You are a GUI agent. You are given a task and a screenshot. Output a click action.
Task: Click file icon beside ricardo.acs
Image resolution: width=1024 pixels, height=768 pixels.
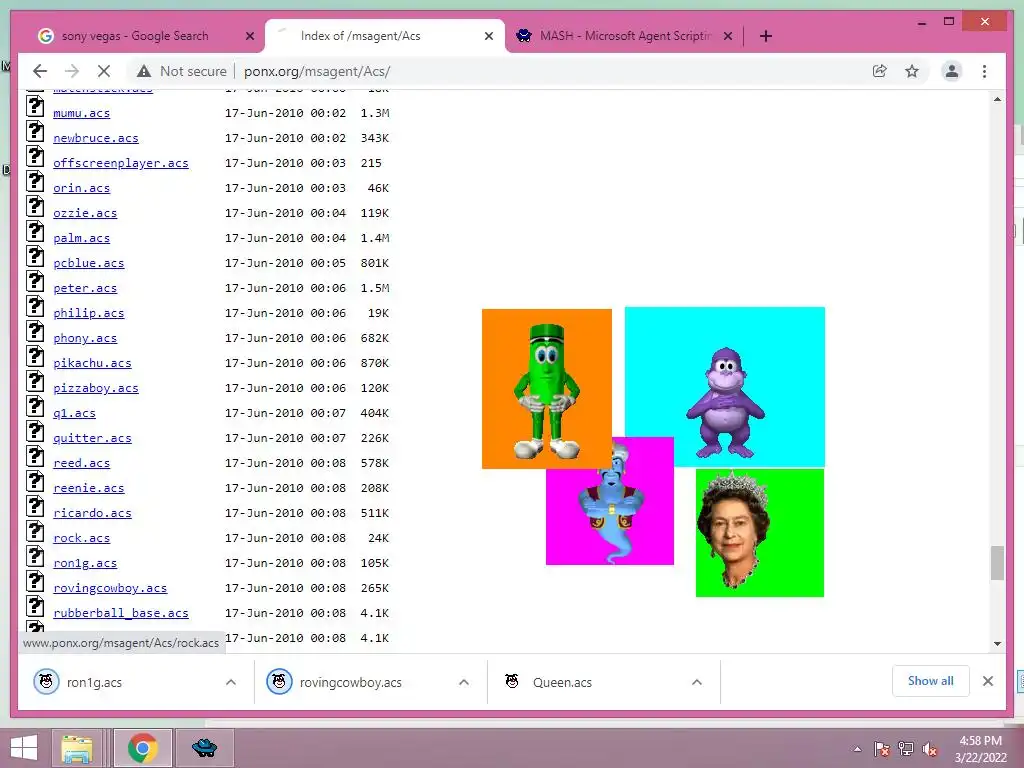point(35,505)
